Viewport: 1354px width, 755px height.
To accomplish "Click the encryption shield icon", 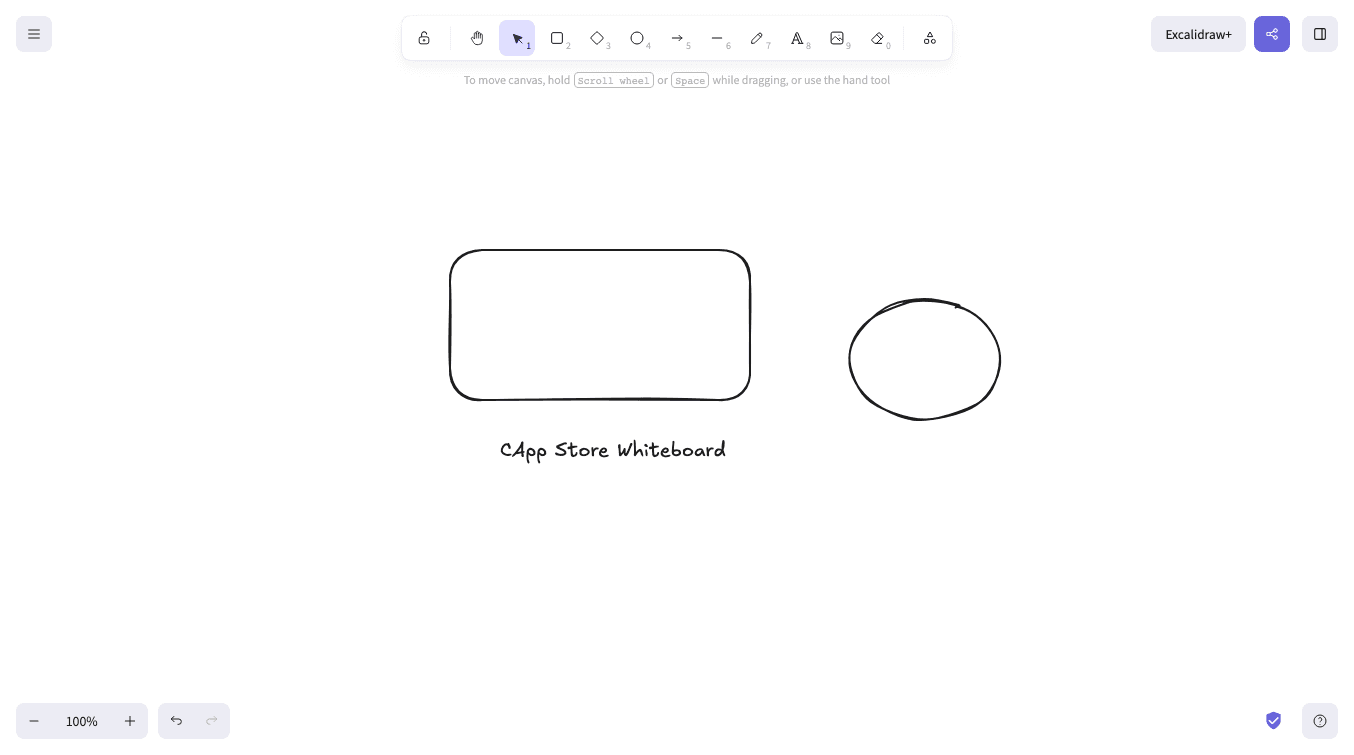I will coord(1273,721).
